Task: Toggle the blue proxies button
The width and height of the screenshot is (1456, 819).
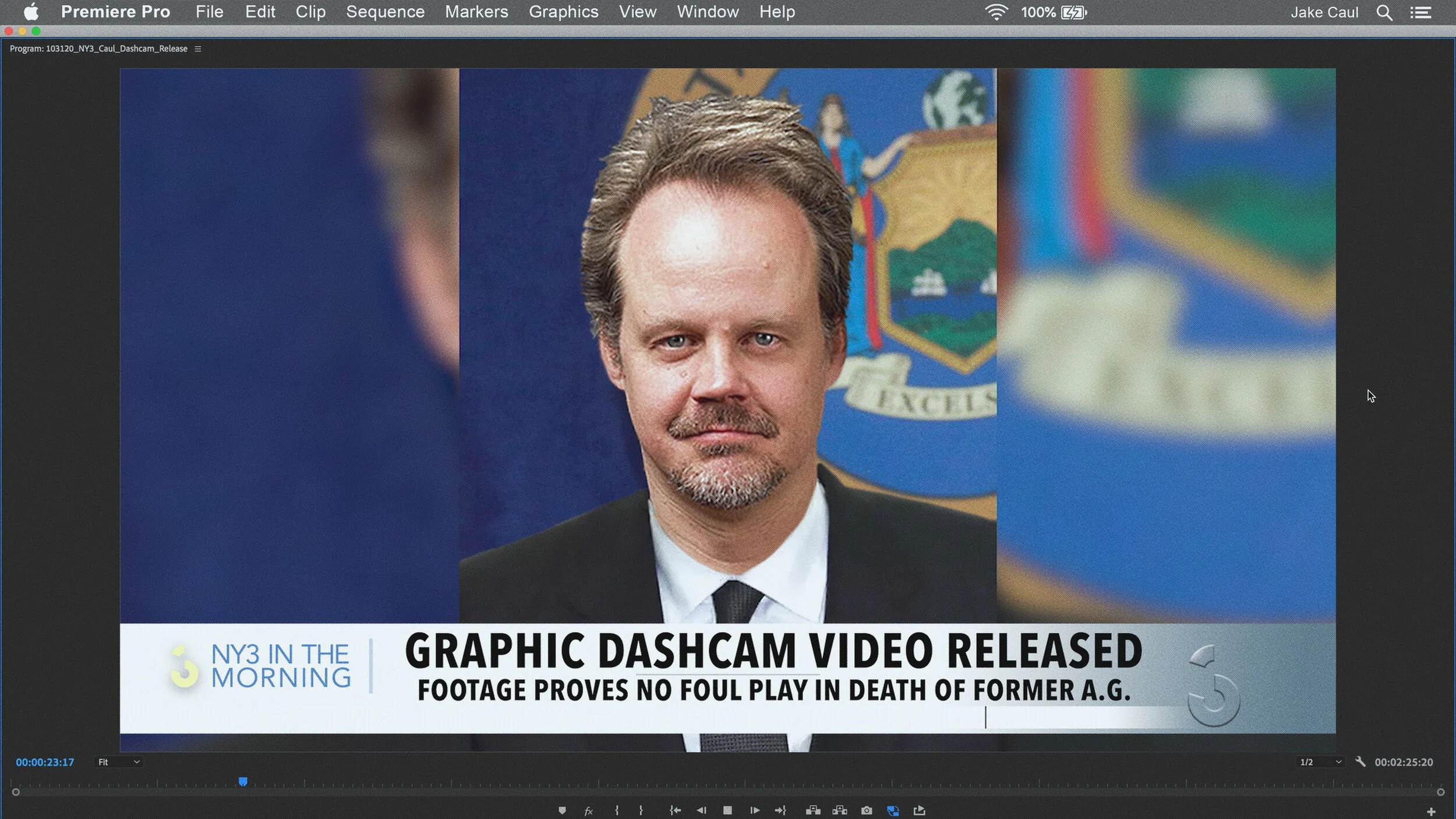Action: tap(894, 810)
